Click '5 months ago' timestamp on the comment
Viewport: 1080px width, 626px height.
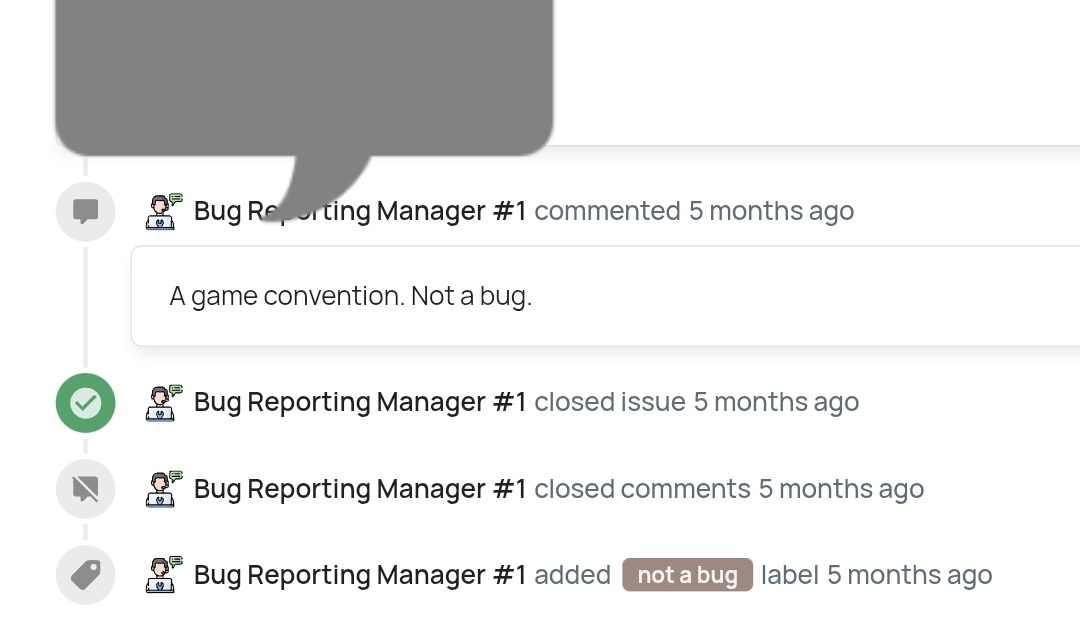[771, 211]
